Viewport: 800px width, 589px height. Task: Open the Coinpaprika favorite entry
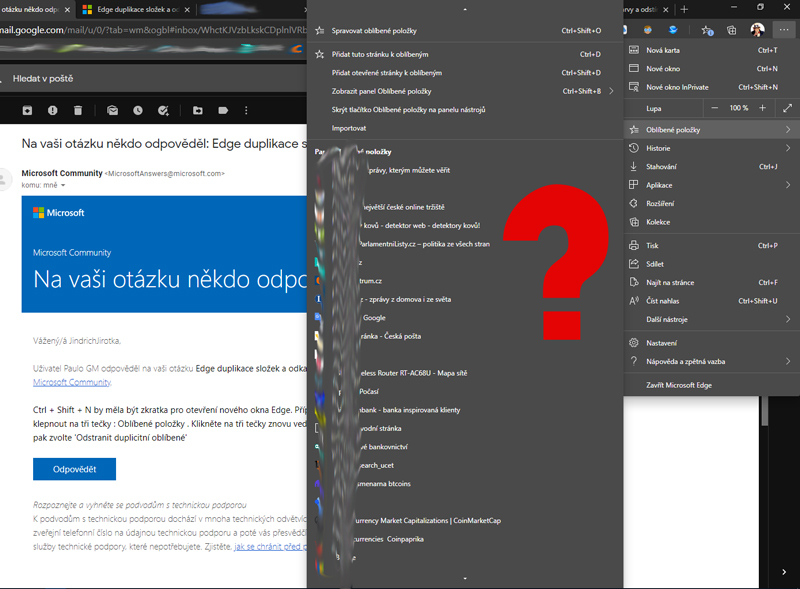pos(464,539)
